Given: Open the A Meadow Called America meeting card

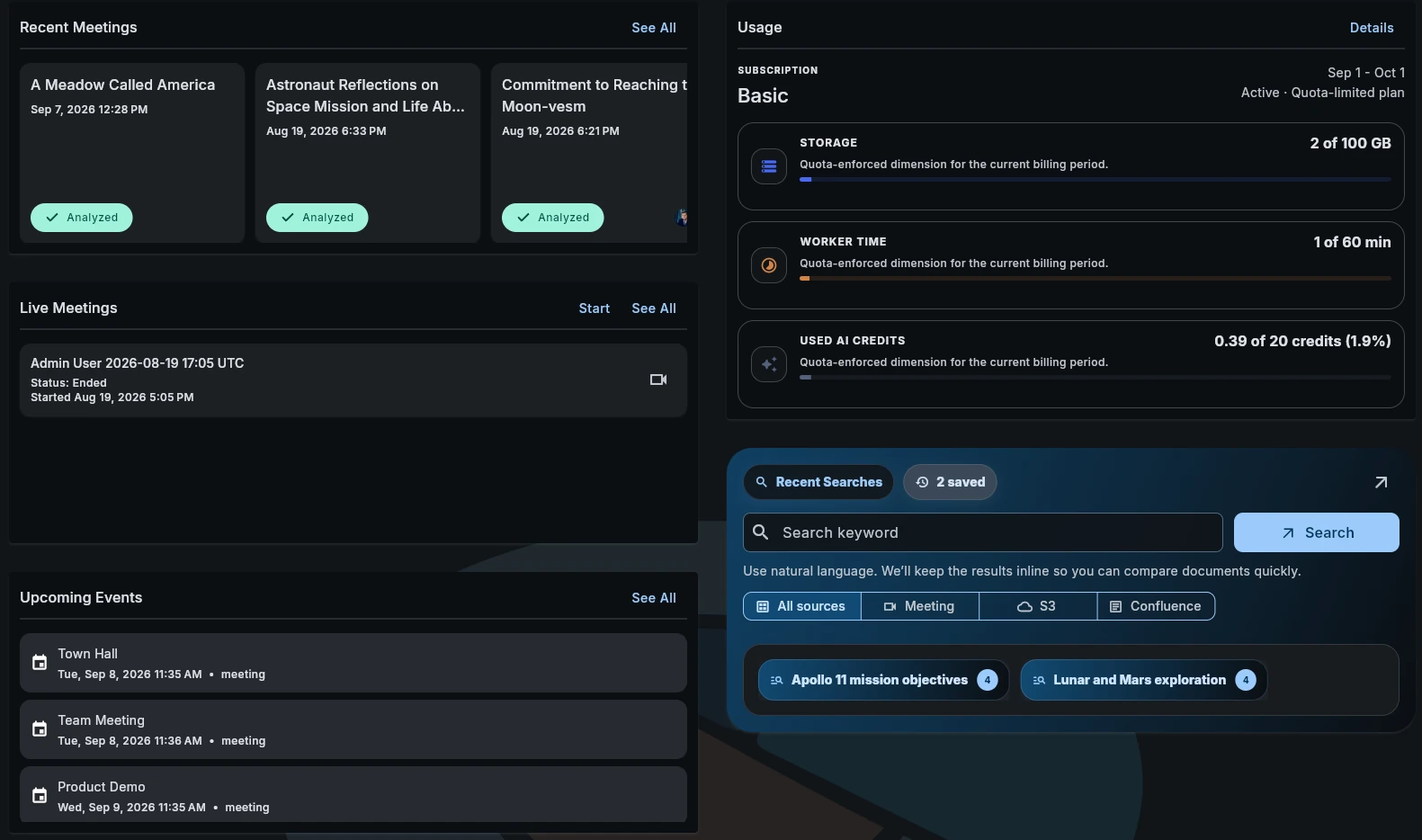Looking at the screenshot, I should tap(132, 153).
